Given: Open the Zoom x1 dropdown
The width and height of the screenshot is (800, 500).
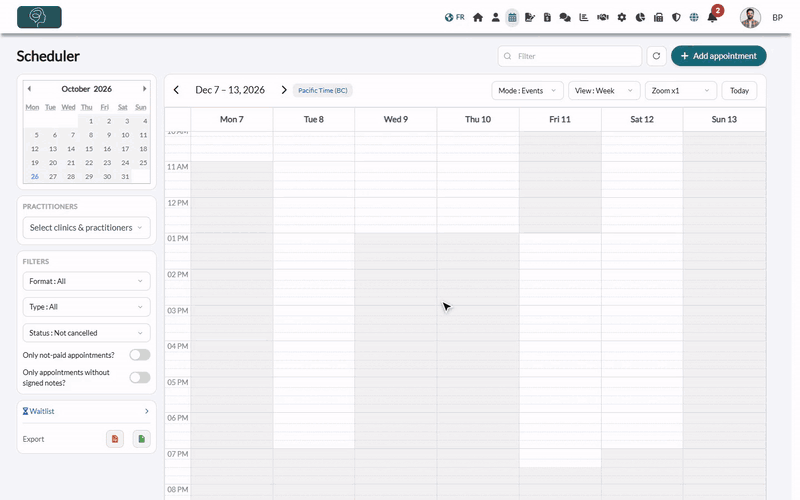Looking at the screenshot, I should pyautogui.click(x=681, y=90).
